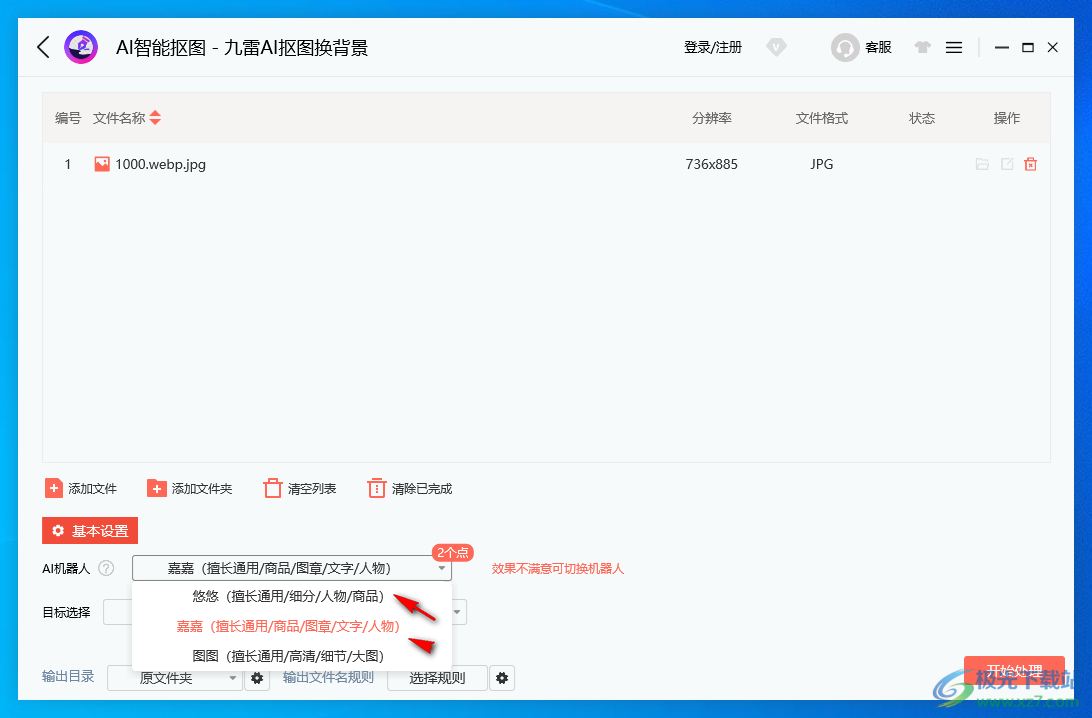Open filename rule gear settings
The image size is (1092, 718).
(502, 678)
